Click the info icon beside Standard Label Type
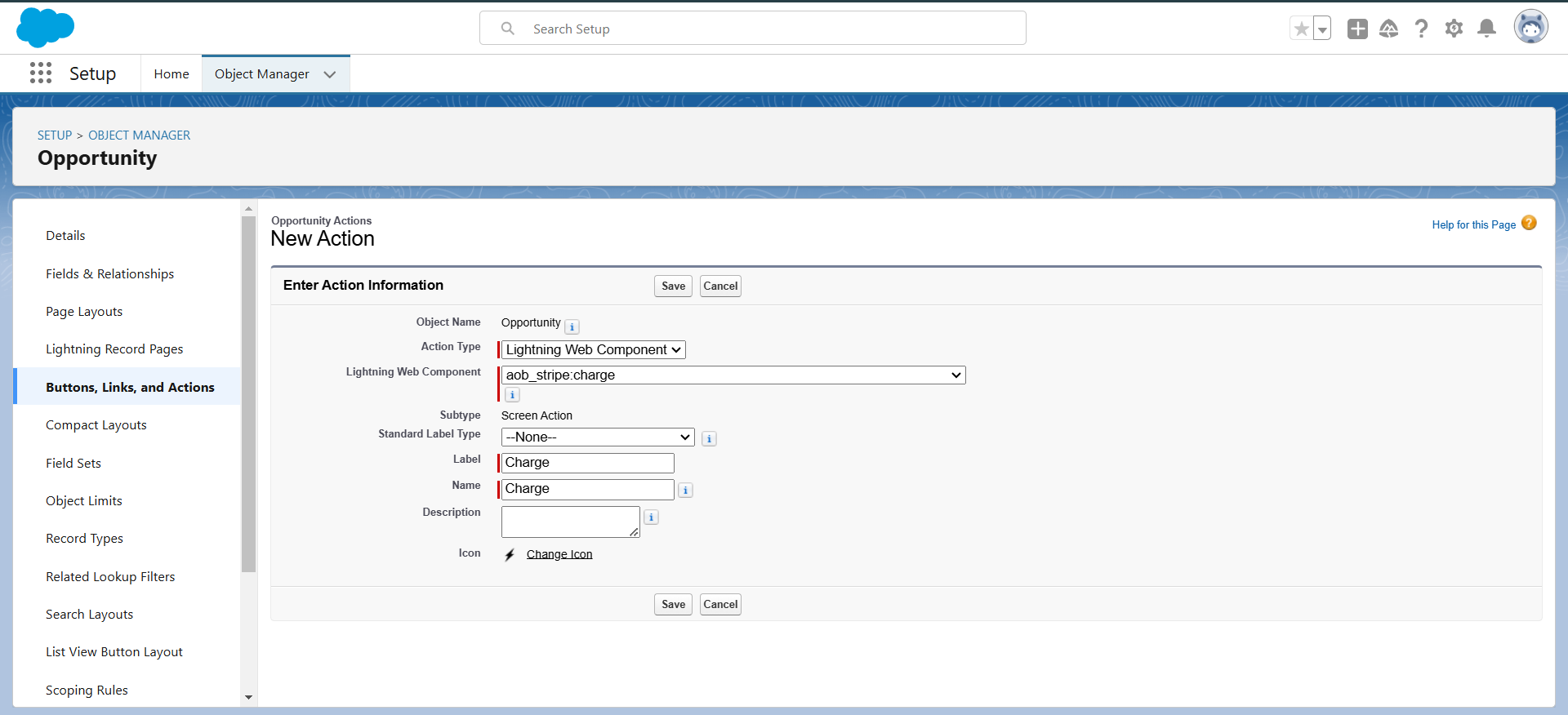Viewport: 1568px width, 715px height. (709, 438)
